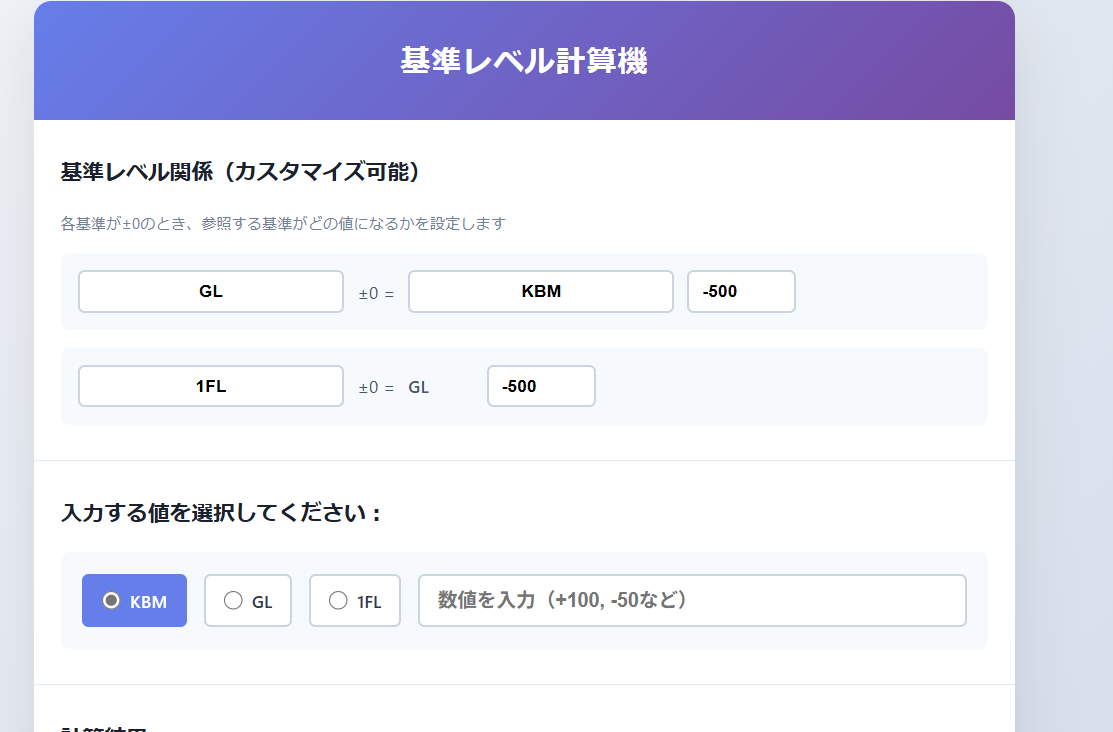
Task: Click the GL name field in first row
Action: pos(211,292)
